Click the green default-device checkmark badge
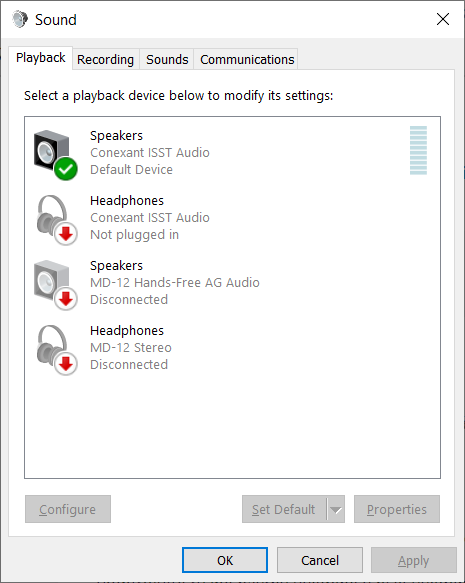 click(x=66, y=169)
